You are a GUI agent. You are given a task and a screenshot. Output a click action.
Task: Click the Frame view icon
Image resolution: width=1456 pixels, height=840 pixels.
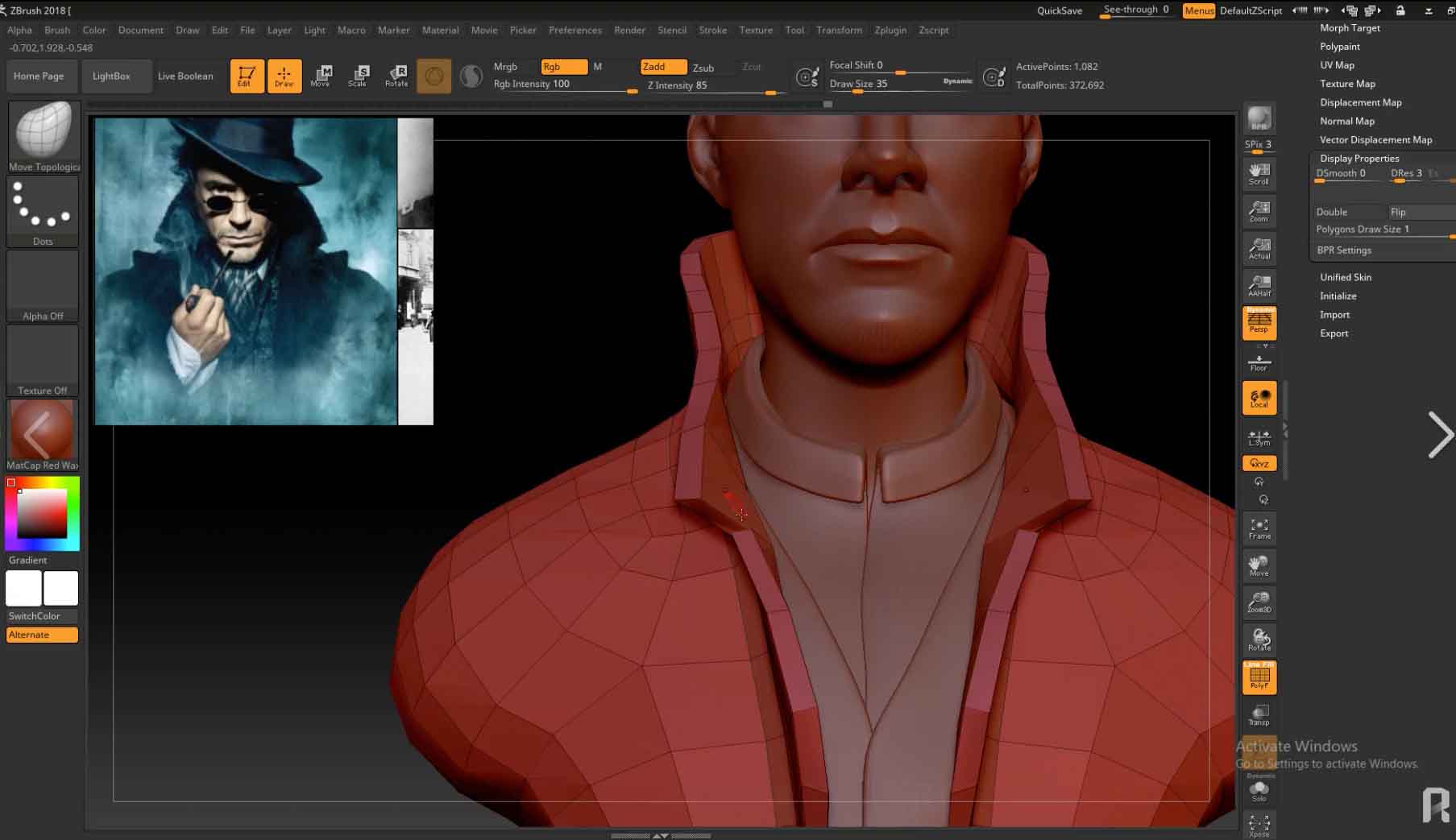coord(1259,528)
